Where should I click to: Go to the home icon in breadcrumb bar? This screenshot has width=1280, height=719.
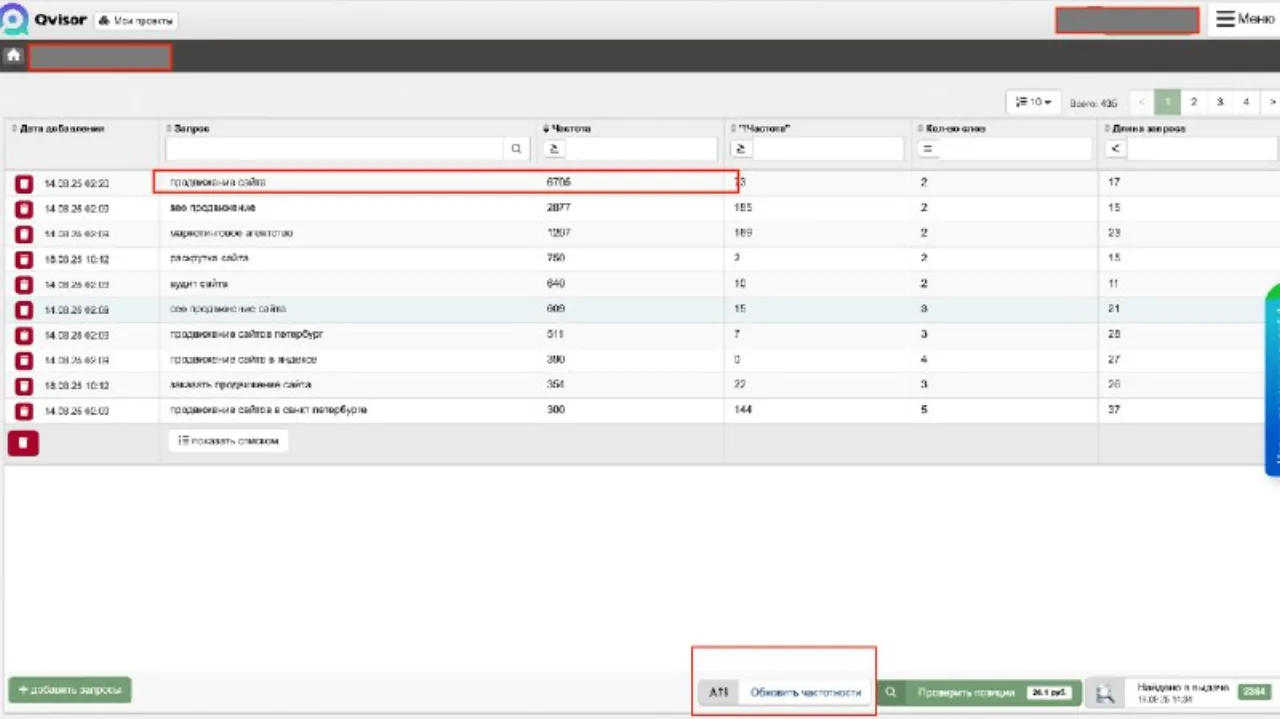[x=14, y=56]
